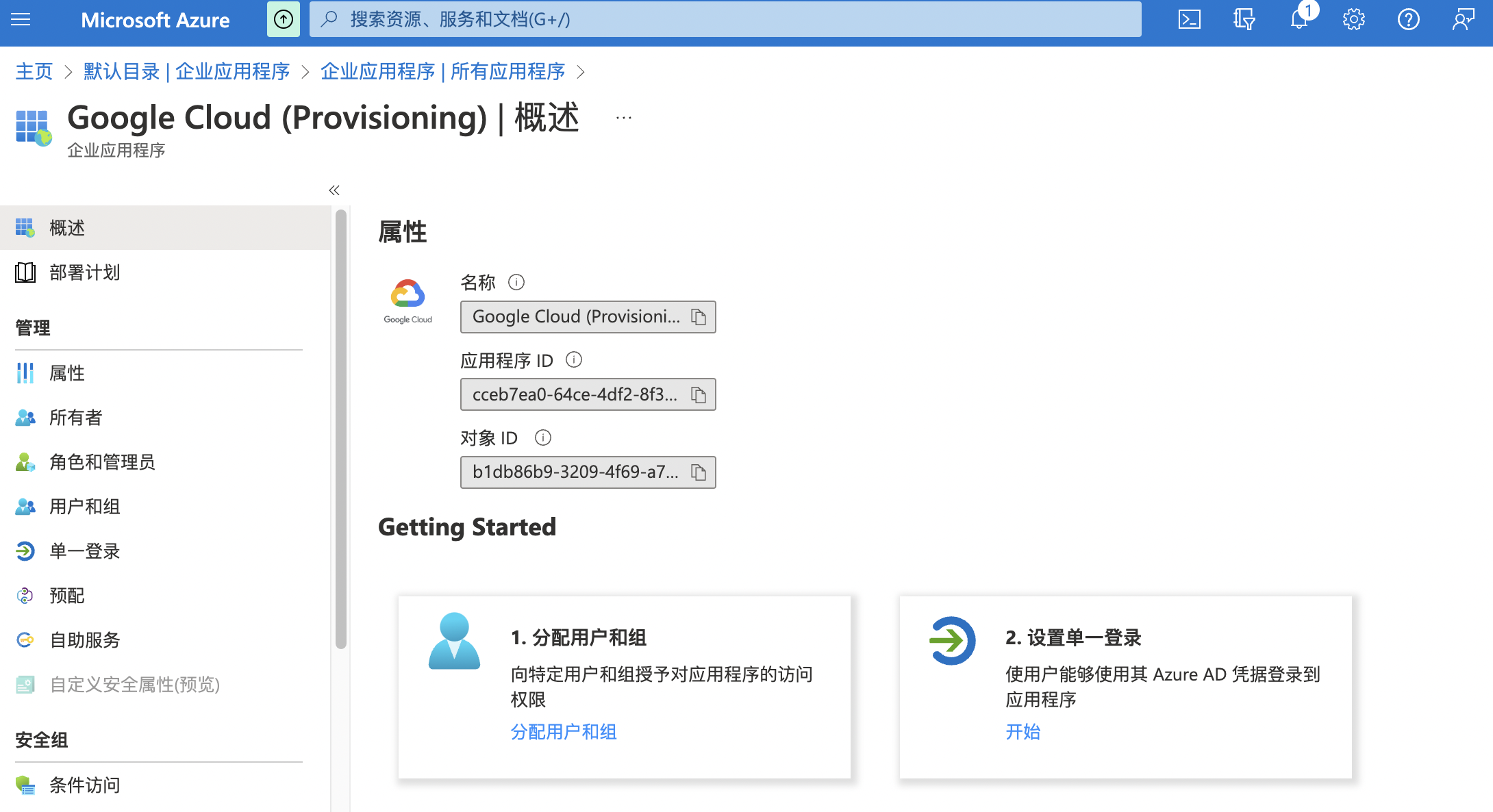This screenshot has width=1493, height=812.
Task: Click the 条件访问 security icon
Action: pyautogui.click(x=26, y=785)
